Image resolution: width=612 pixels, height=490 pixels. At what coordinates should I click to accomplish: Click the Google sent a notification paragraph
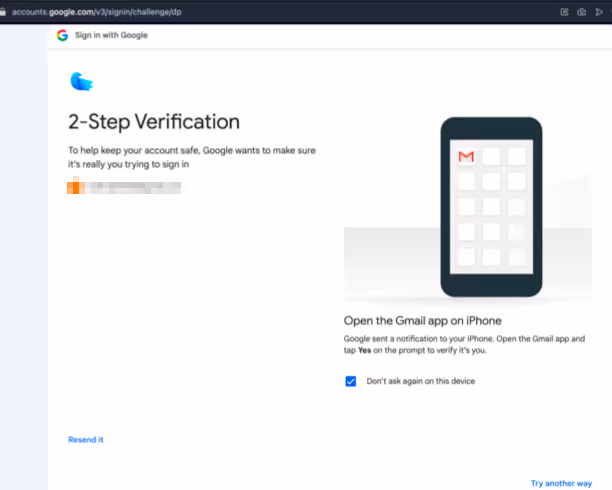pos(464,344)
